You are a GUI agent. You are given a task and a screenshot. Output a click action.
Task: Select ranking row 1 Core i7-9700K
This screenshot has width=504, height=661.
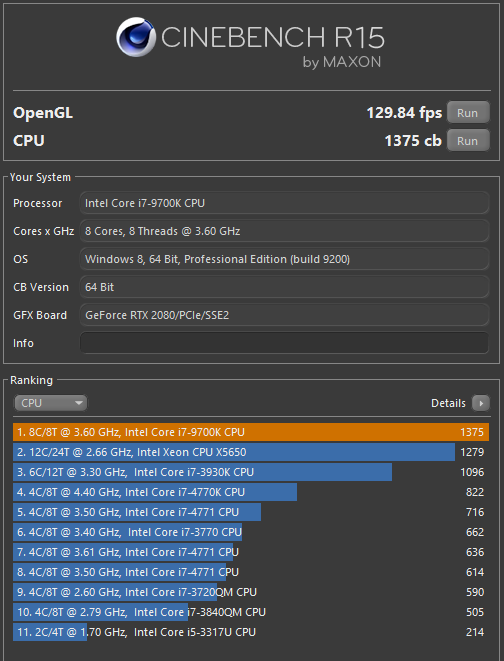pos(251,432)
